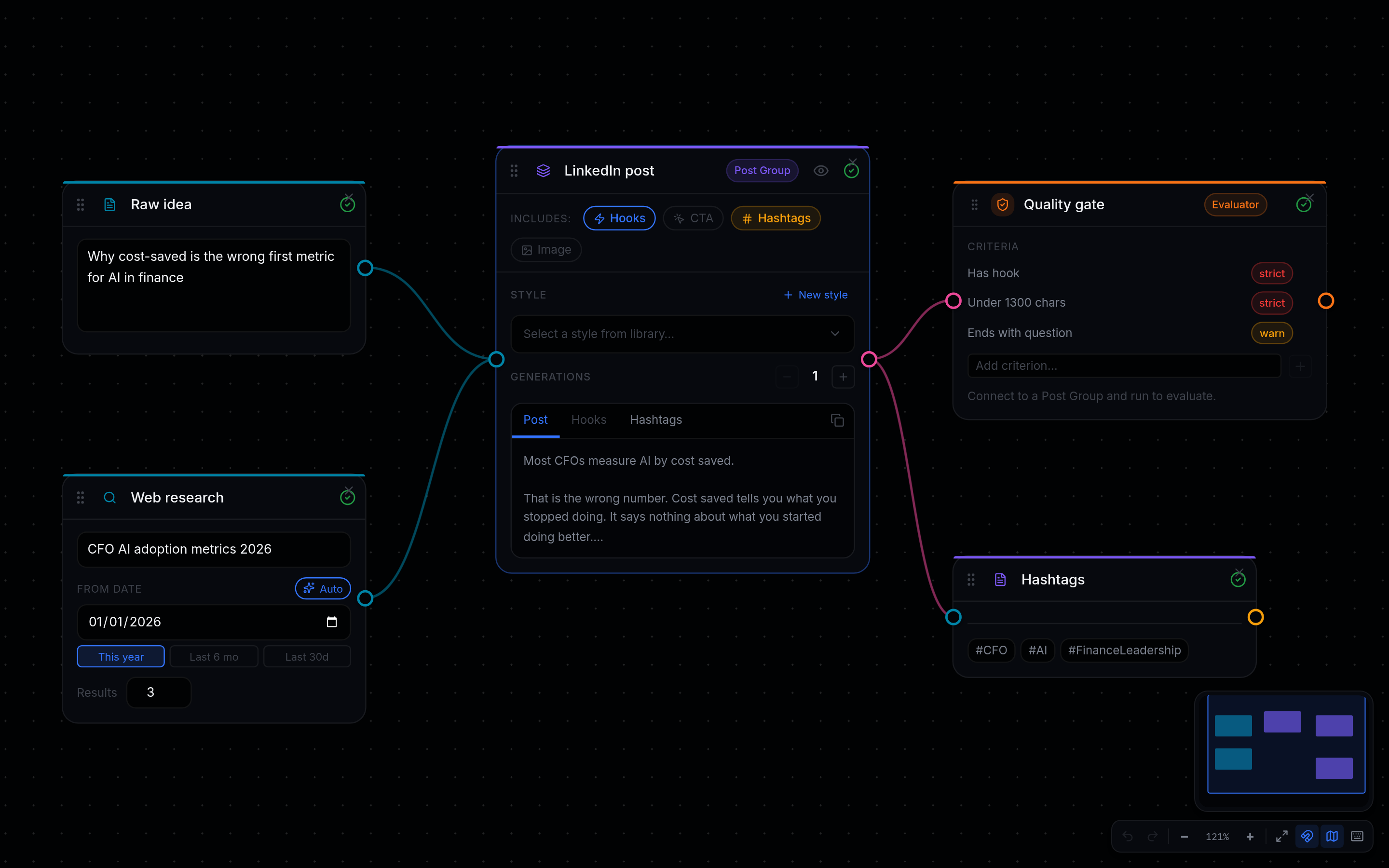Click the #CFO hashtag chip

(991, 650)
